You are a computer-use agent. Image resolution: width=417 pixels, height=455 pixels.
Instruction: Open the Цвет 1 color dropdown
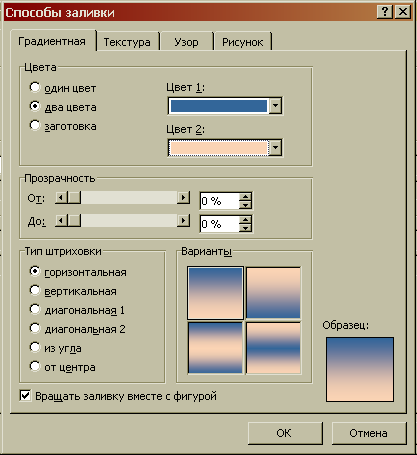(275, 106)
